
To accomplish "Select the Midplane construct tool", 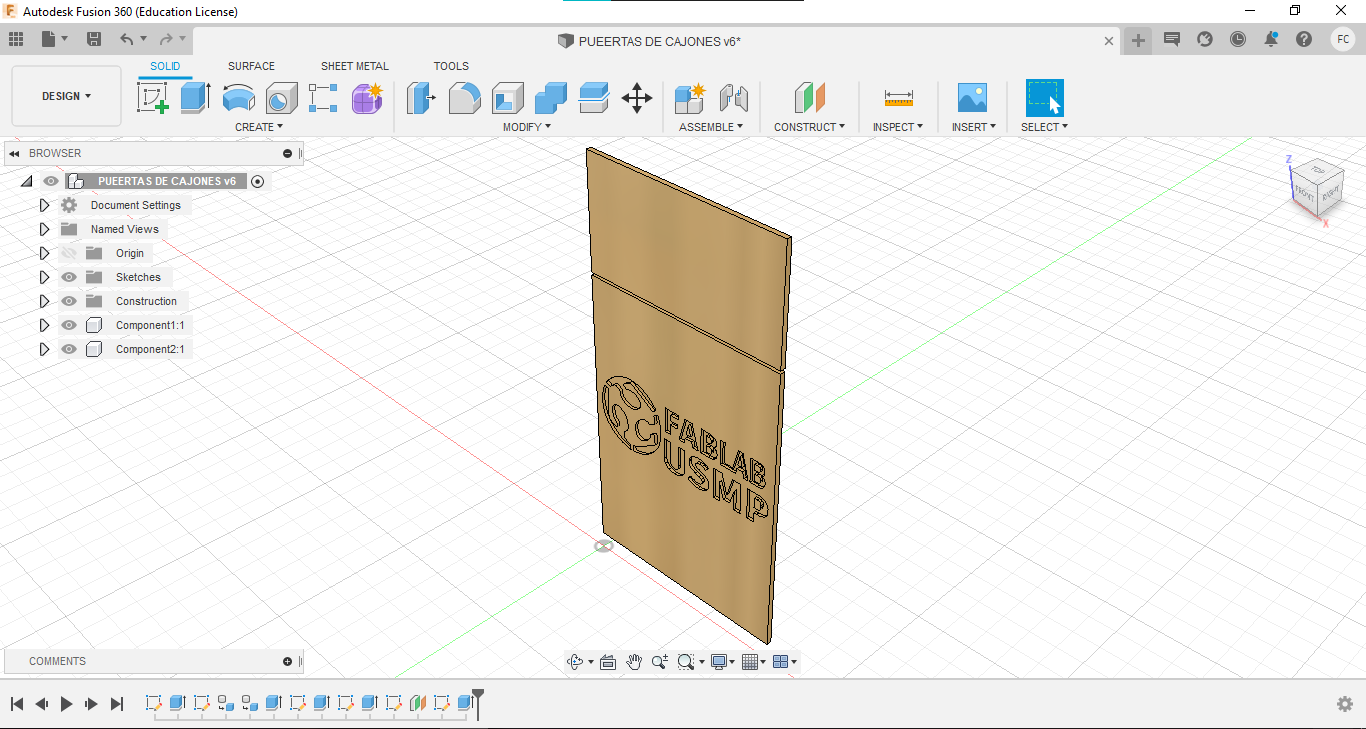I will click(810, 98).
